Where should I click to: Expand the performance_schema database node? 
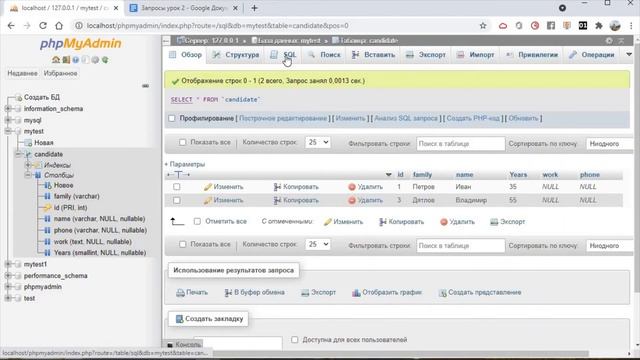(x=8, y=276)
